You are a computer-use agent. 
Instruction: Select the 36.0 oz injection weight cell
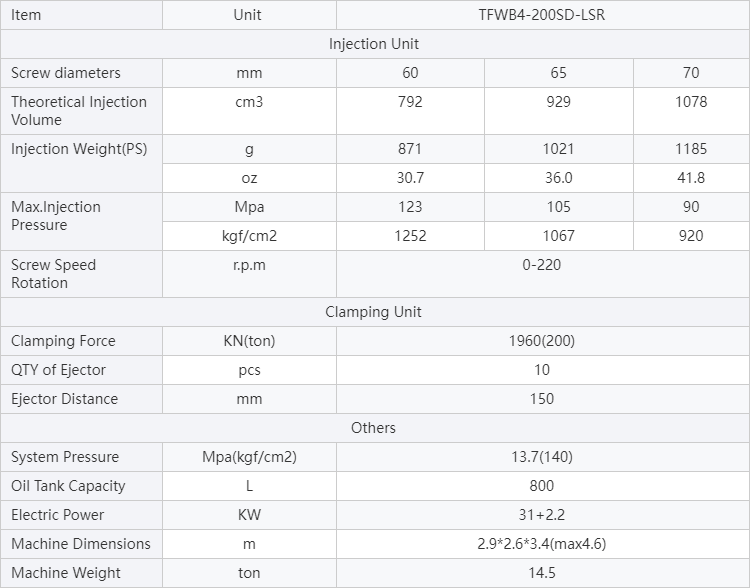[558, 178]
